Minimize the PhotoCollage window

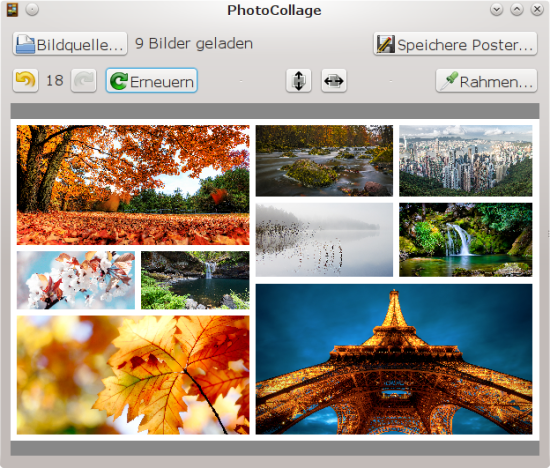(x=496, y=9)
